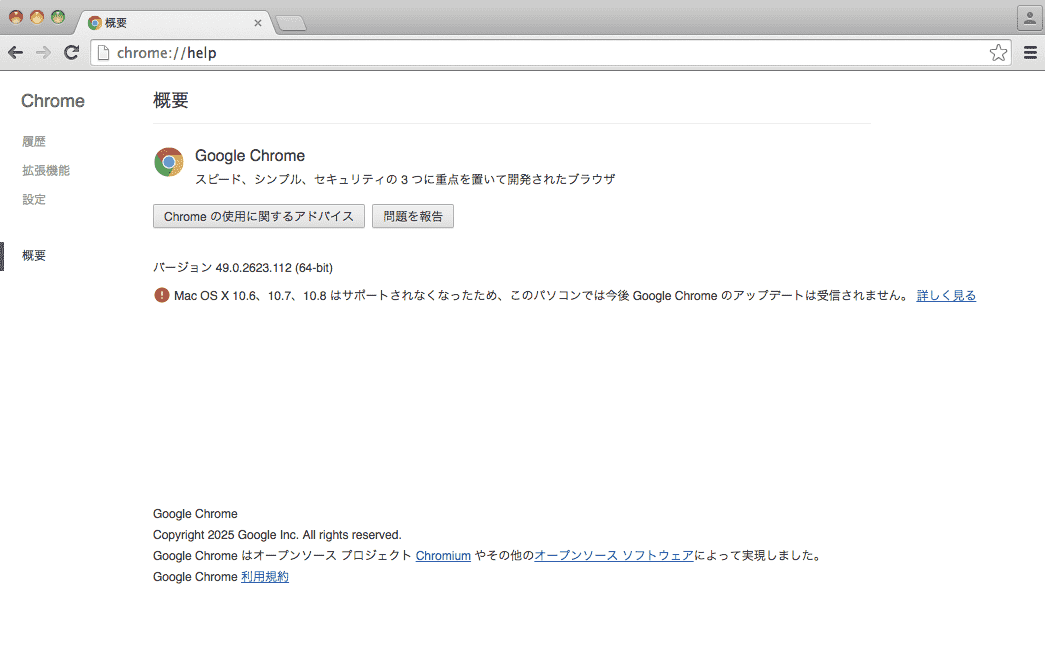Click the スピード、シンプル、セキュリティ description text
This screenshot has width=1045, height=667.
pyautogui.click(x=405, y=179)
